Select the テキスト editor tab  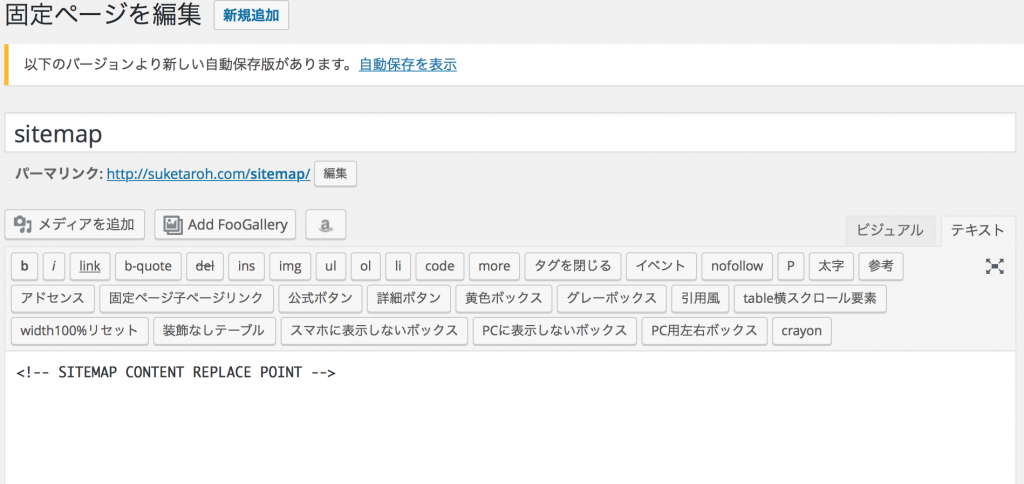pos(977,230)
